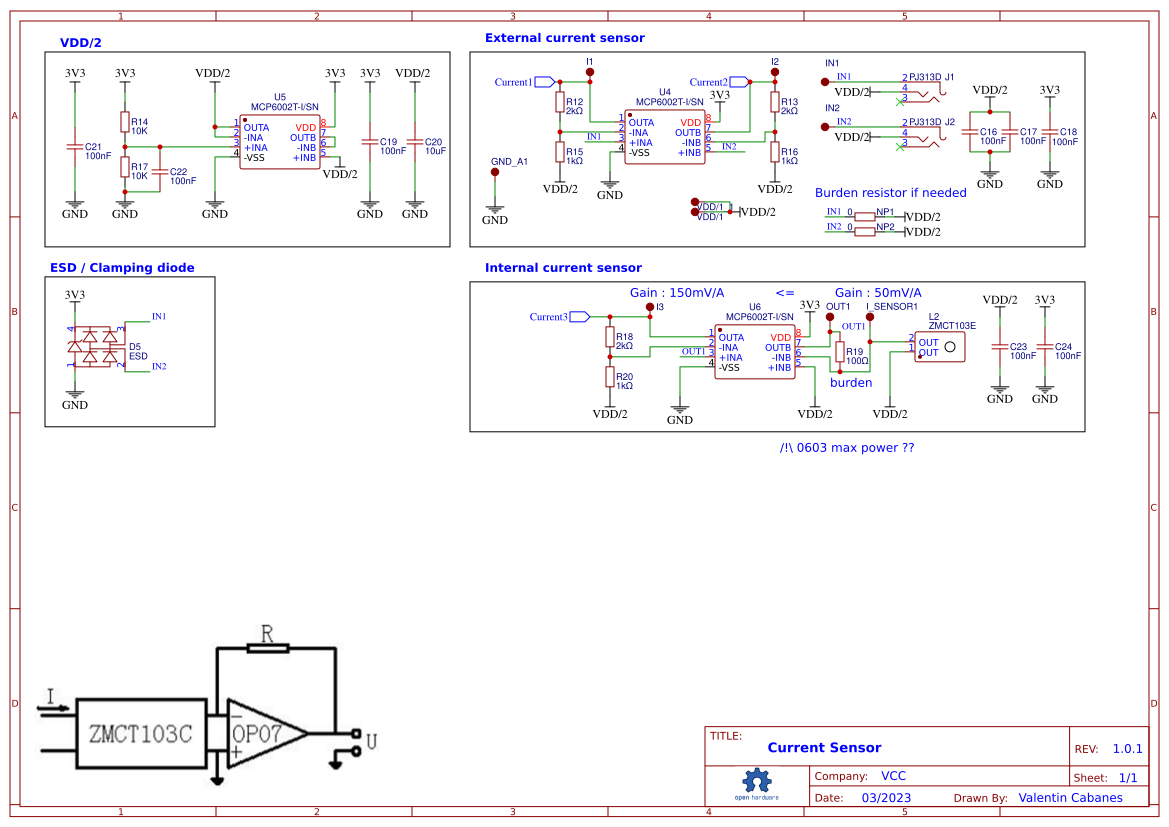Click the 'Internal current sensor' section title
The width and height of the screenshot is (1169, 827).
pyautogui.click(x=563, y=267)
